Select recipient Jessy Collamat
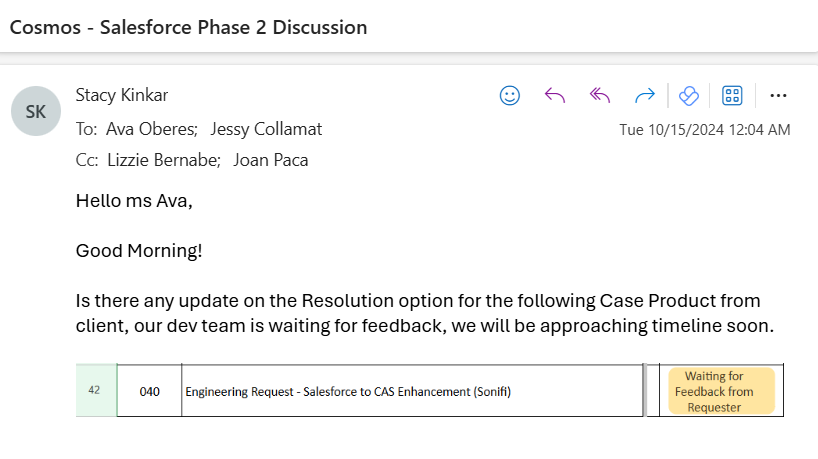This screenshot has width=818, height=459. (x=266, y=129)
